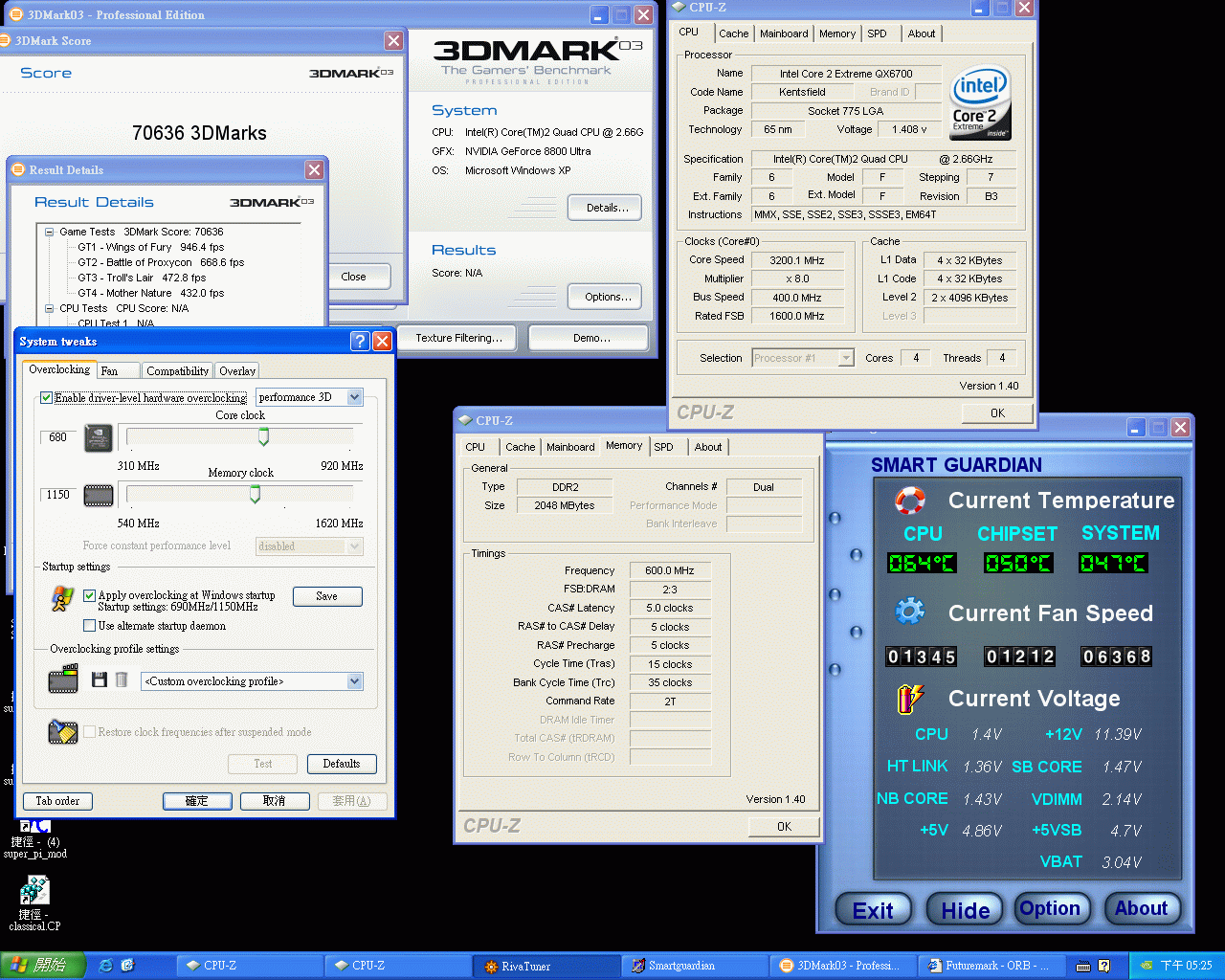The image size is (1225, 980).
Task: Select the classical CP desktop shortcut
Action: [34, 903]
